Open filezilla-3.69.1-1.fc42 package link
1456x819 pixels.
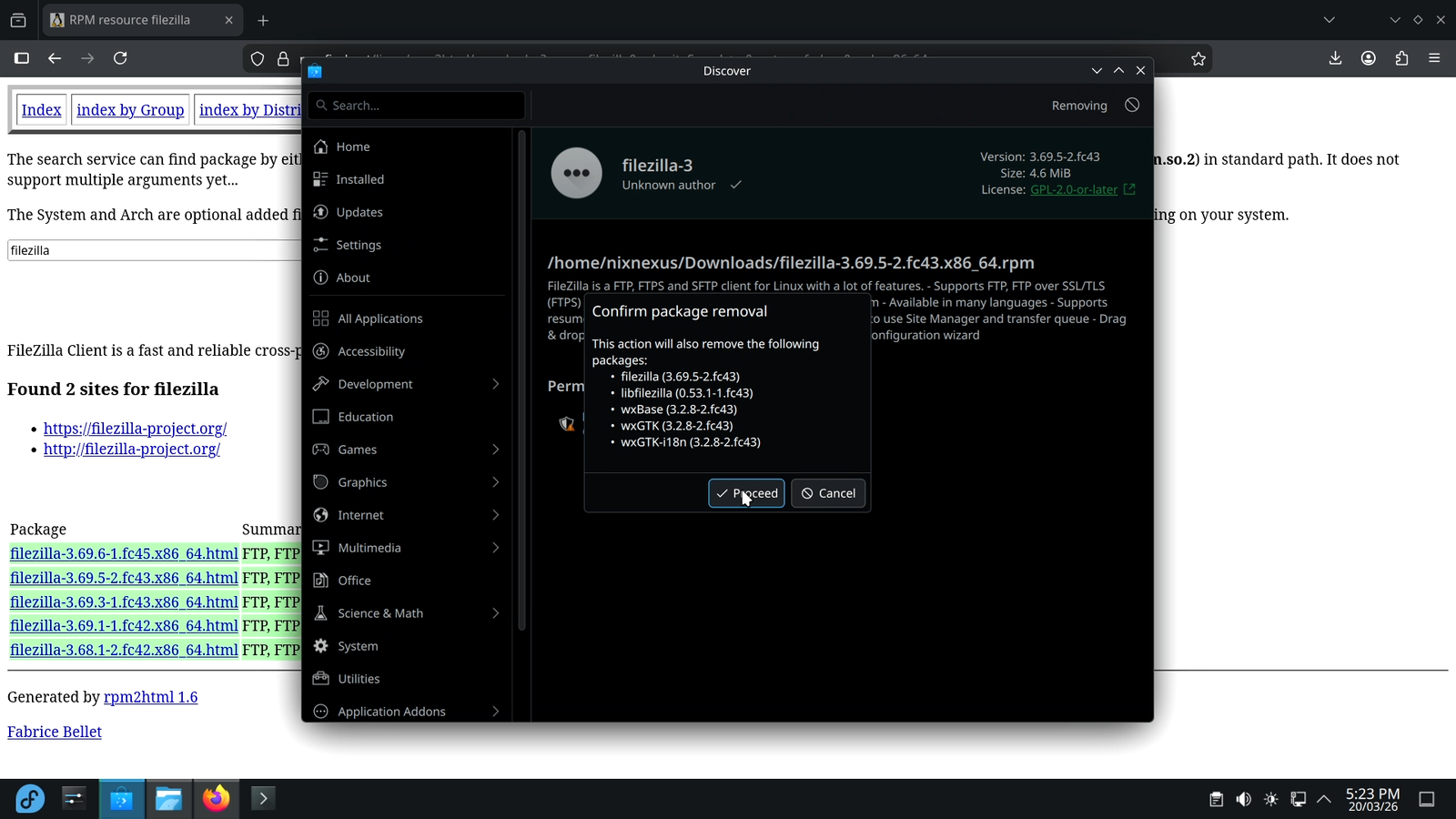(x=124, y=626)
